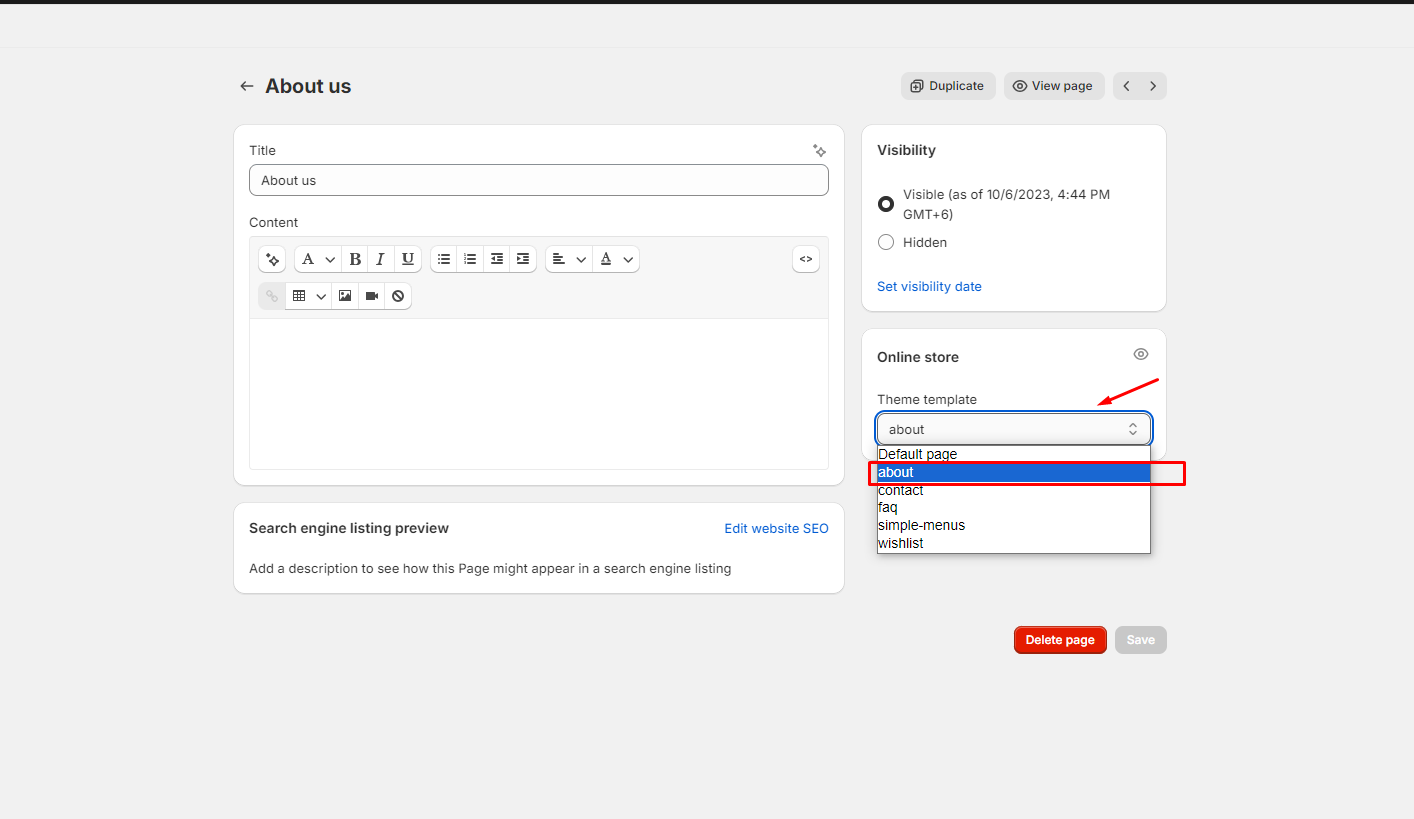Image resolution: width=1414 pixels, height=819 pixels.
Task: Open the Theme template dropdown
Action: pyautogui.click(x=1013, y=429)
